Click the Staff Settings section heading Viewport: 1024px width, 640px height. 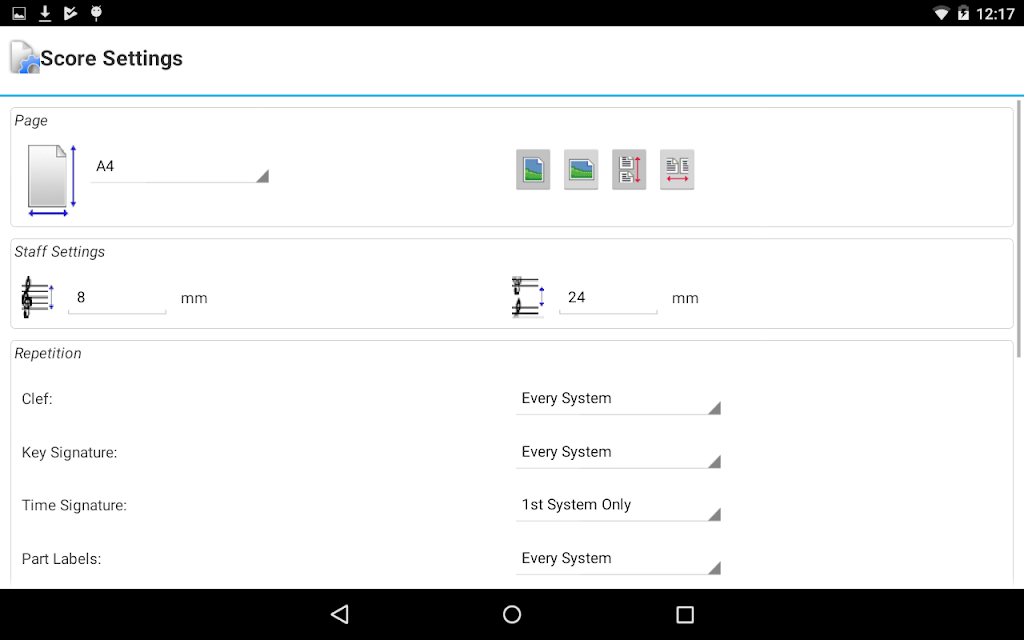[x=59, y=252]
